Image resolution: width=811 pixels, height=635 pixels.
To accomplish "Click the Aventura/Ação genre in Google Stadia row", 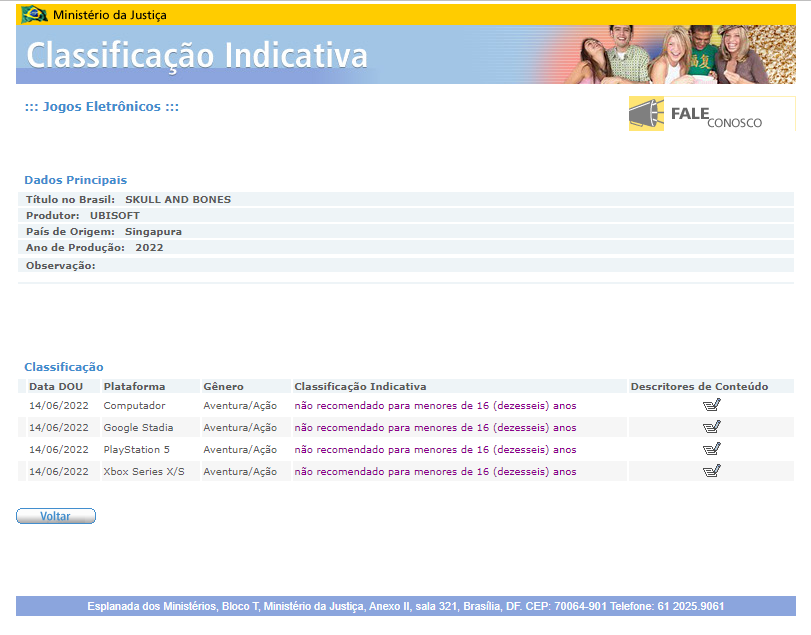I will click(x=240, y=428).
